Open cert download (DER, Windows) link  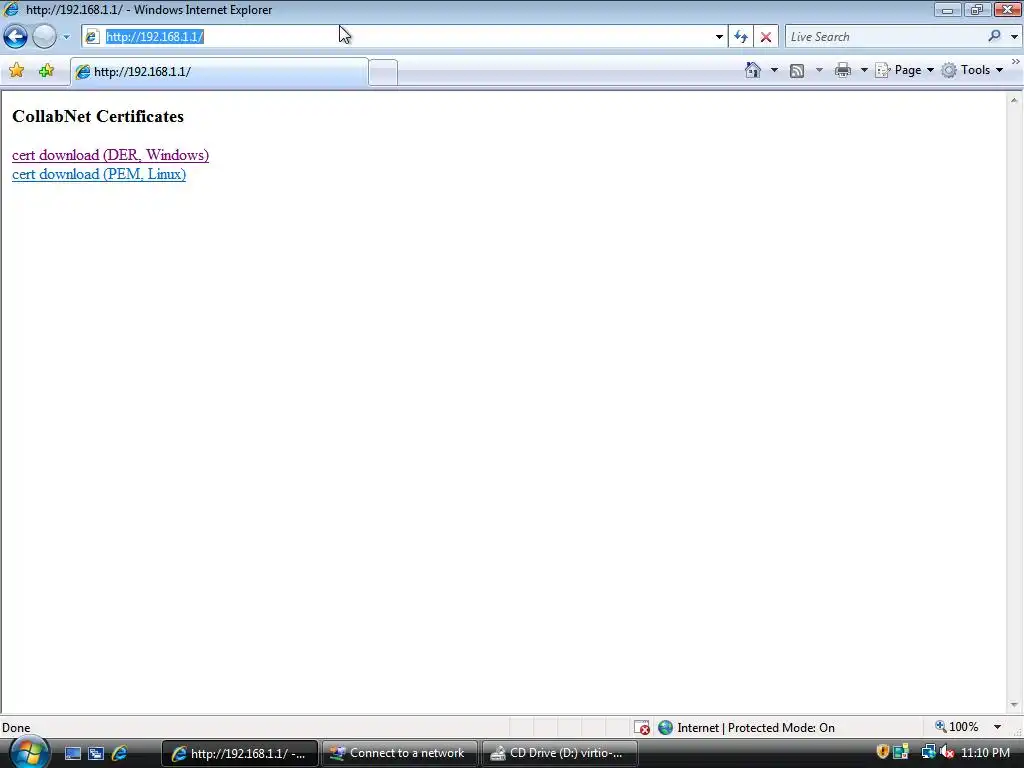click(x=110, y=155)
